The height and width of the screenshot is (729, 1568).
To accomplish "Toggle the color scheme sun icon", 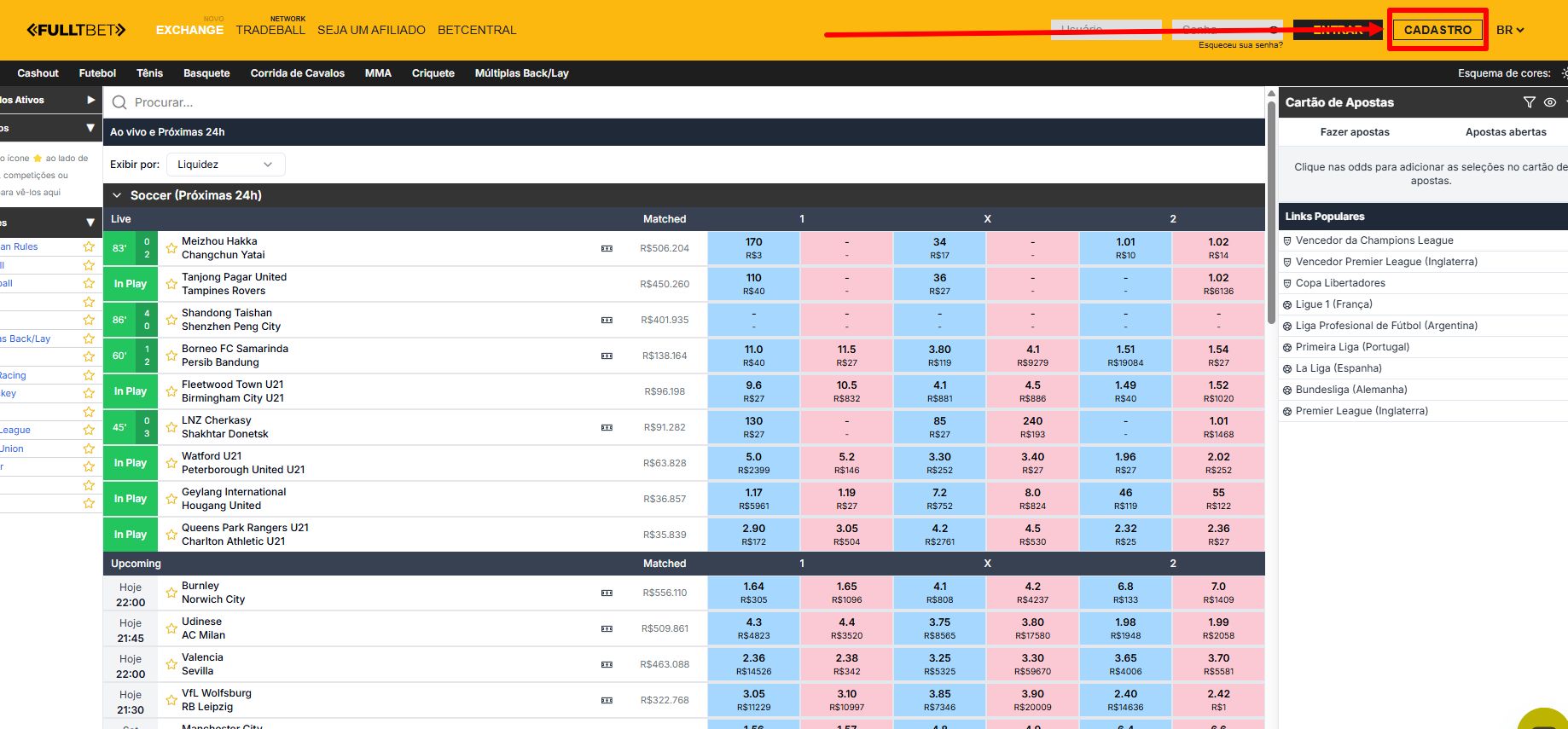I will click(x=1563, y=73).
